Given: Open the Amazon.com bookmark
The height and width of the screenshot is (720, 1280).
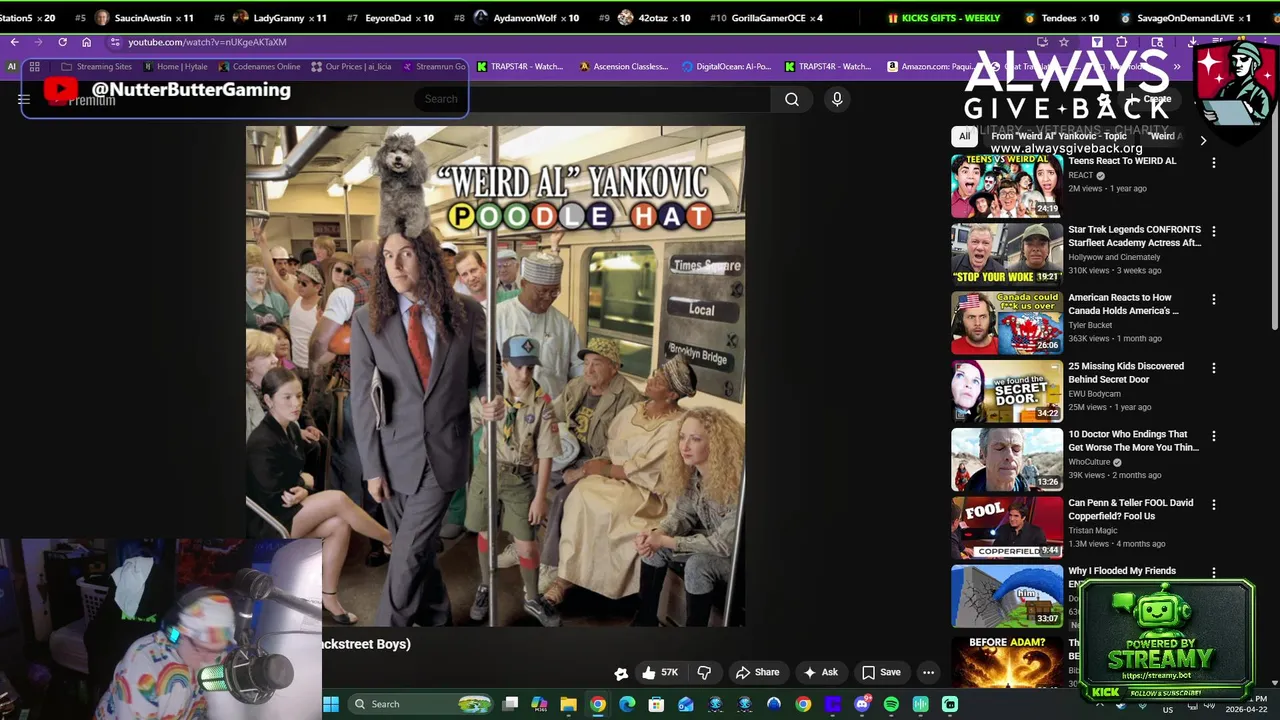Looking at the screenshot, I should [x=930, y=67].
